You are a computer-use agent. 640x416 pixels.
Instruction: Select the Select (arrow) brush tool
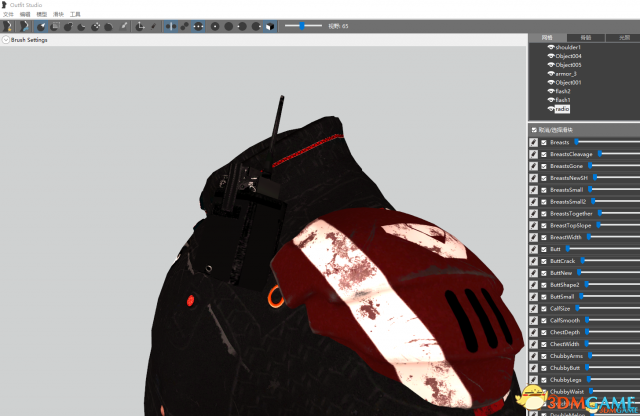(41, 27)
